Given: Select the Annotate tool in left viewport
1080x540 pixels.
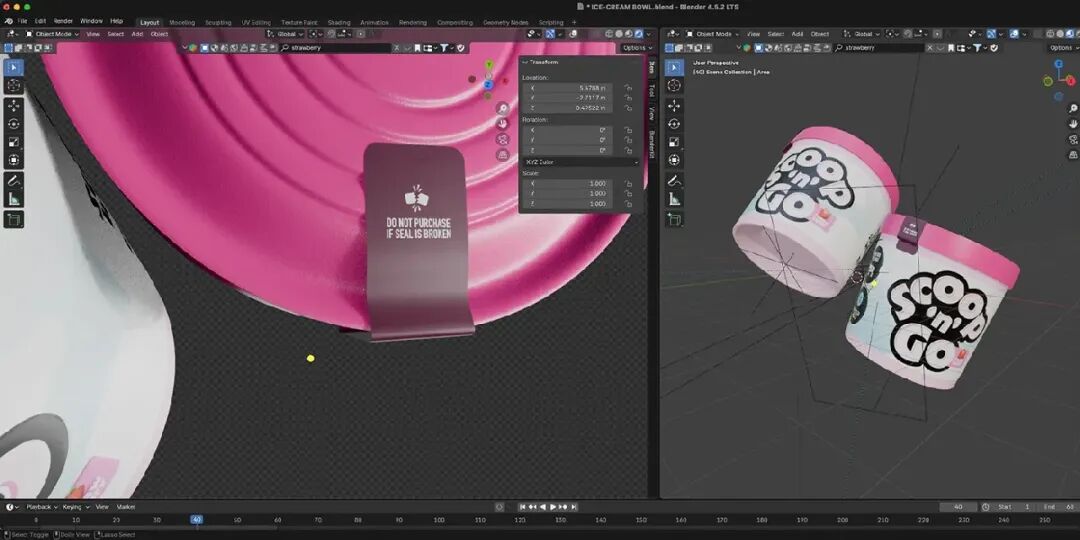Looking at the screenshot, I should [14, 181].
